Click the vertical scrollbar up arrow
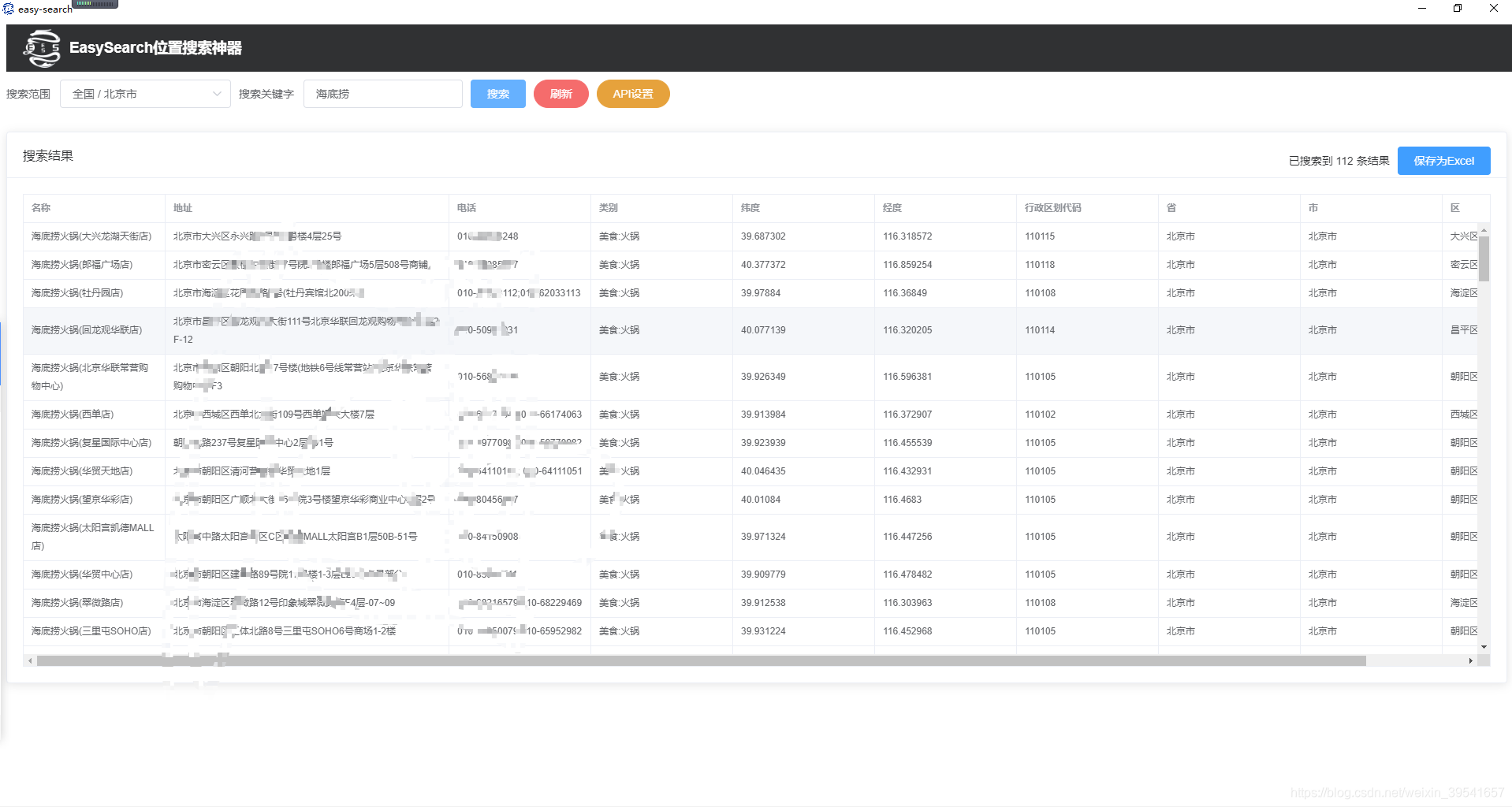 click(x=1484, y=230)
